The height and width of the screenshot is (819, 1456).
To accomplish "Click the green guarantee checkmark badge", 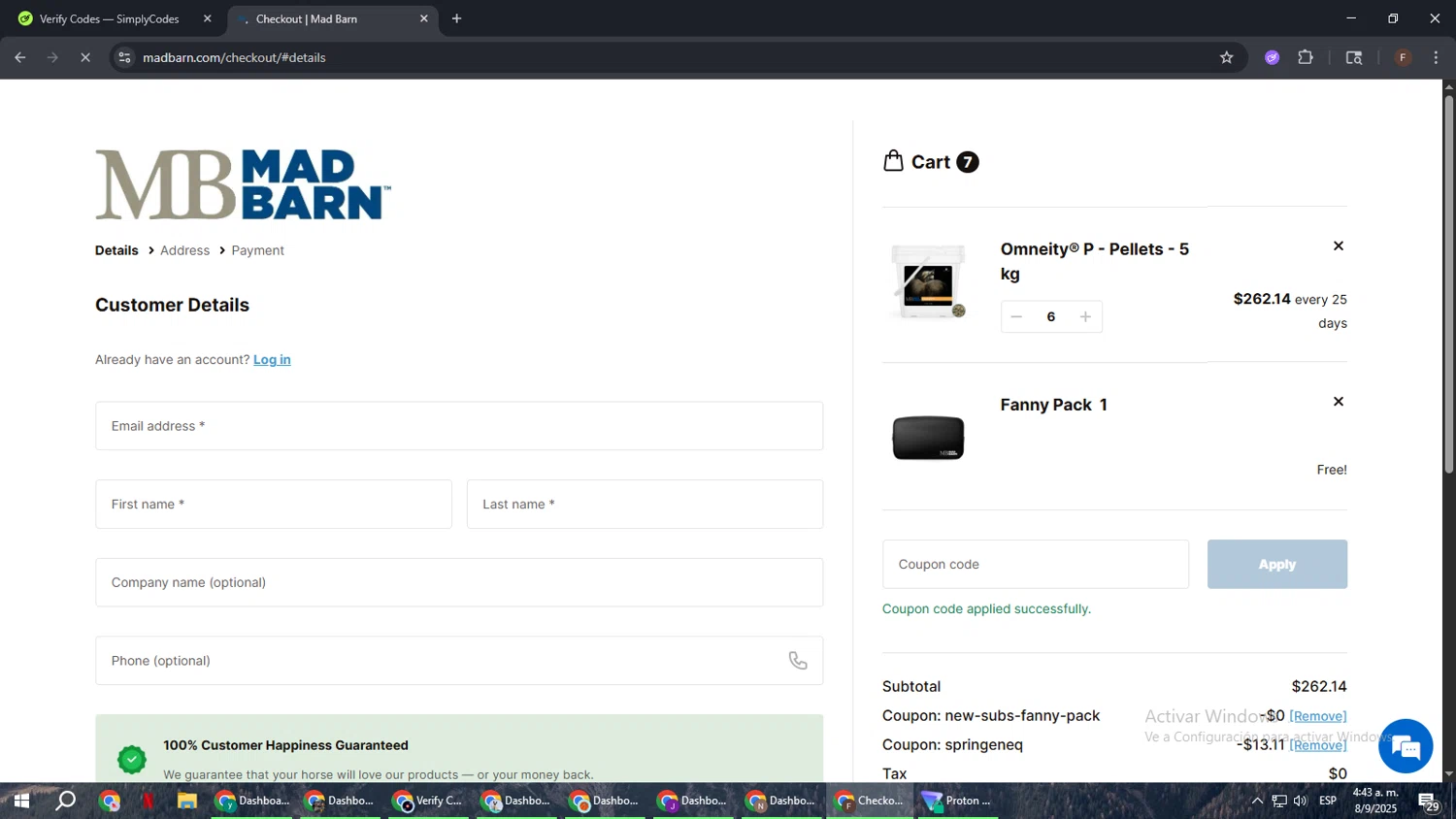I will point(132,759).
